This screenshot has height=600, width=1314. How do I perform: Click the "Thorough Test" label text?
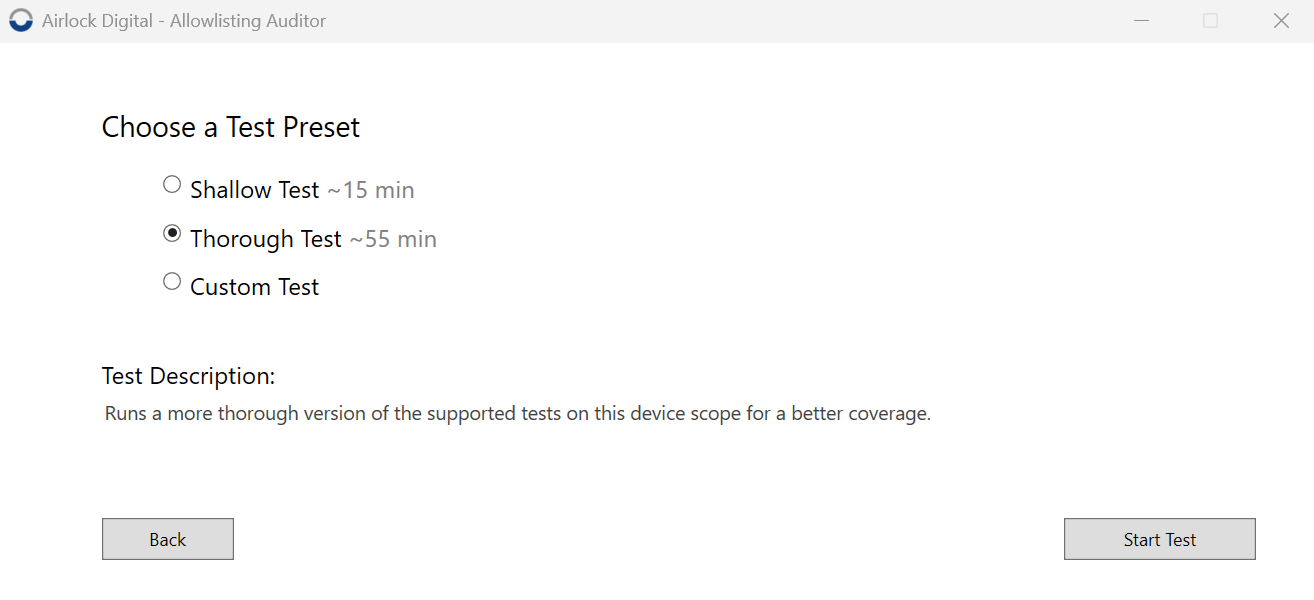point(266,239)
